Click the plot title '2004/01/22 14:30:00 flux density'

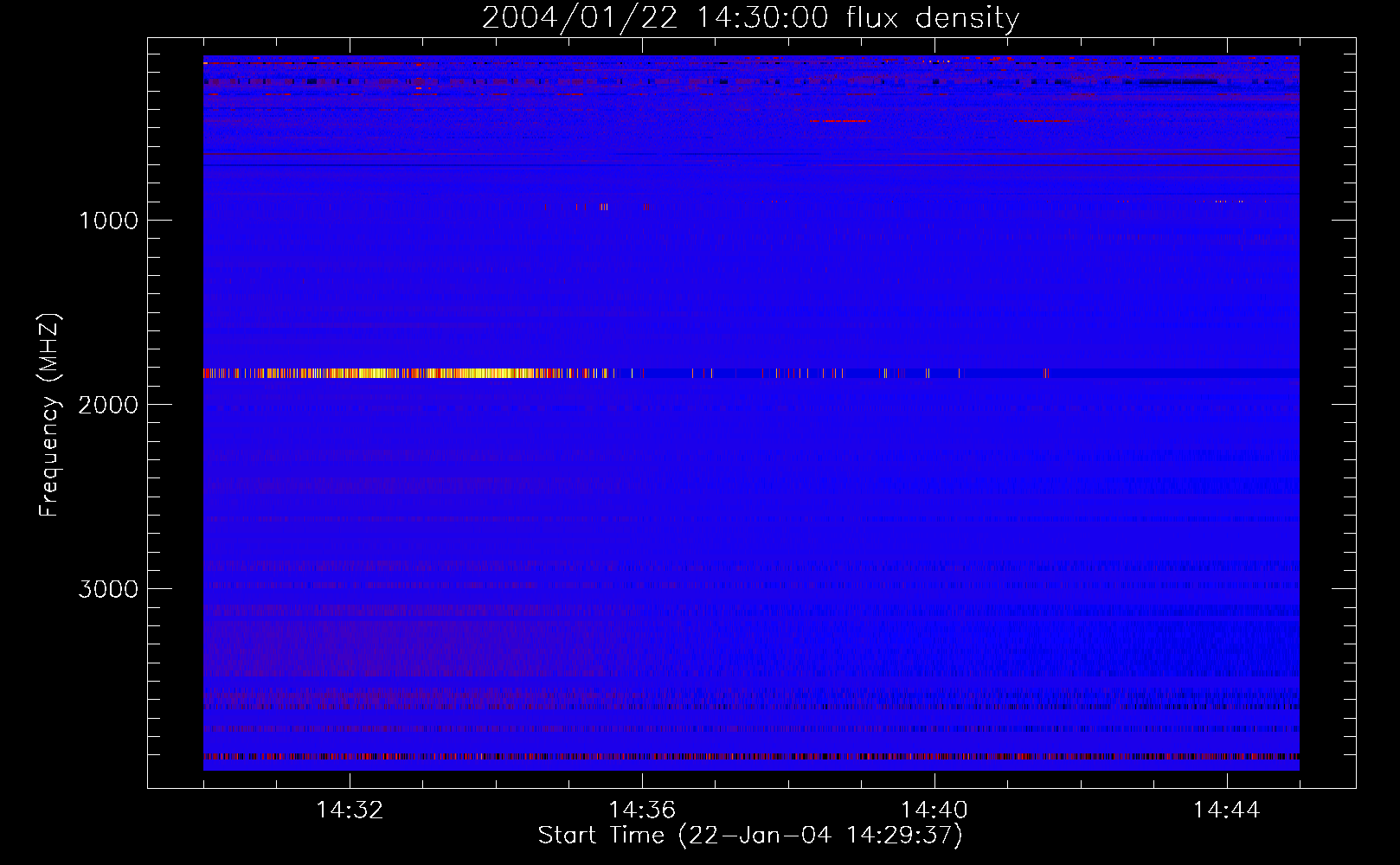pos(750,17)
